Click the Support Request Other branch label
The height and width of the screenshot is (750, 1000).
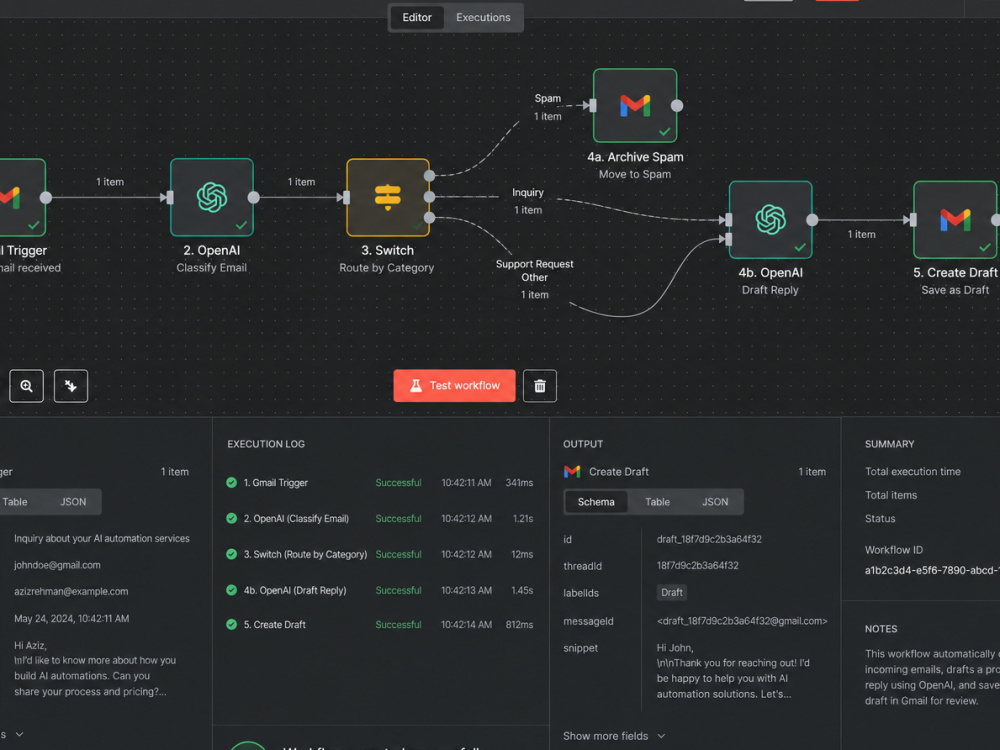[x=534, y=270]
